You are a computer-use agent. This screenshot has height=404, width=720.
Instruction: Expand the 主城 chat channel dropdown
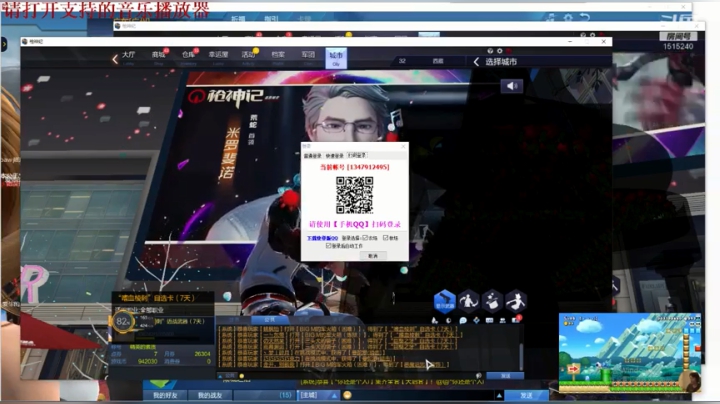point(318,395)
